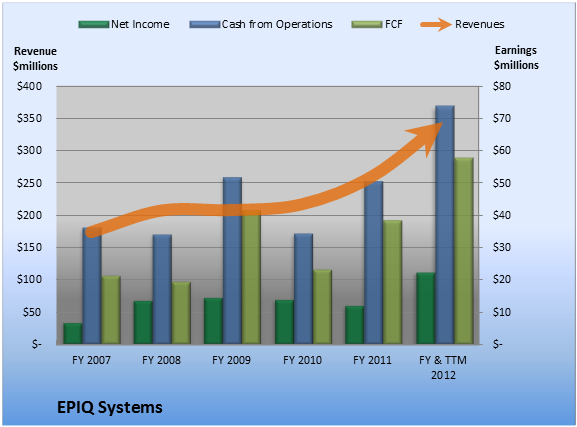The width and height of the screenshot is (577, 427).
Task: Click the 'FY 2011' axis label
Action: tap(372, 360)
